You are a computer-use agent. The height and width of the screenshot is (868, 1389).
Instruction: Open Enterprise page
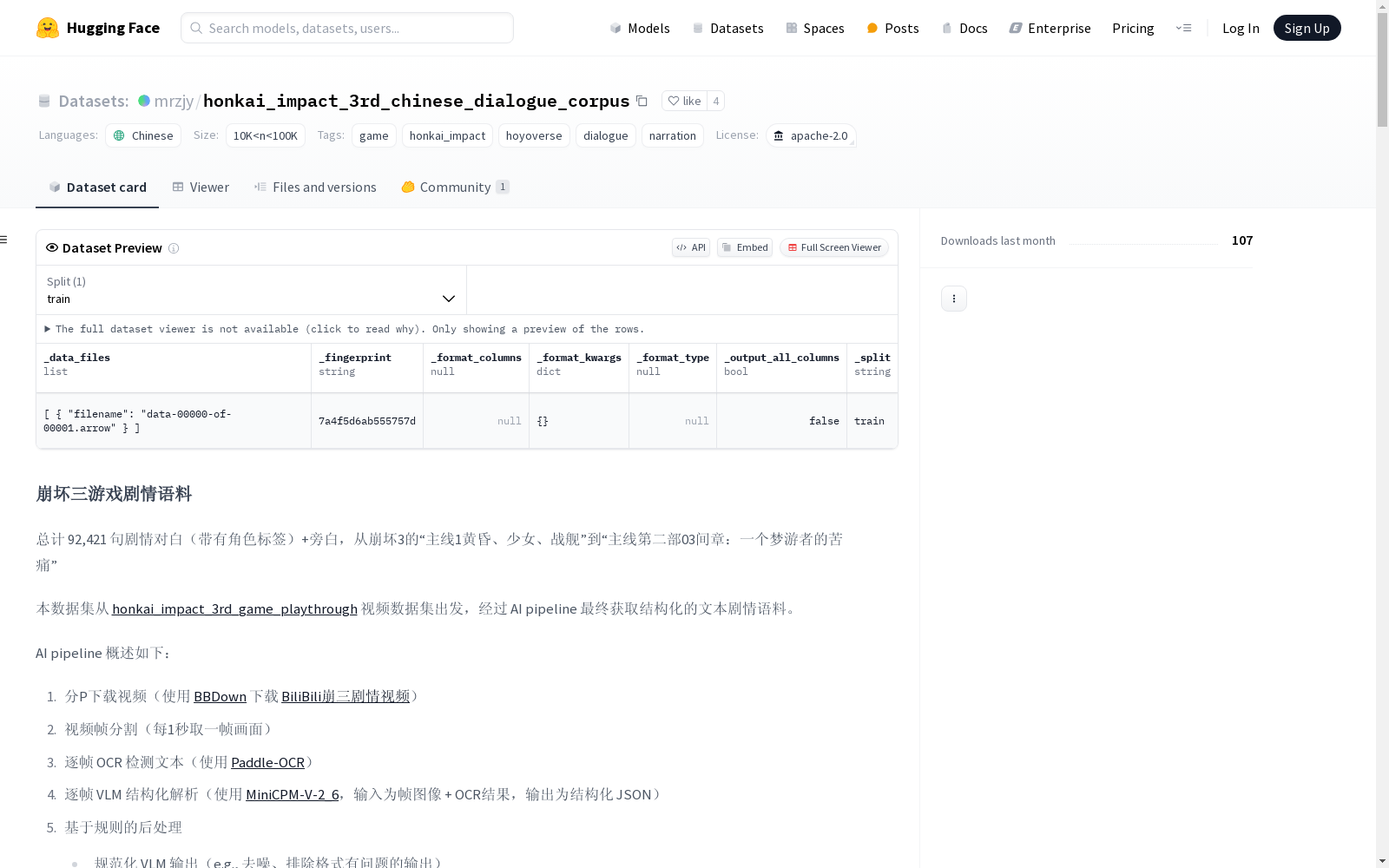coord(1050,28)
